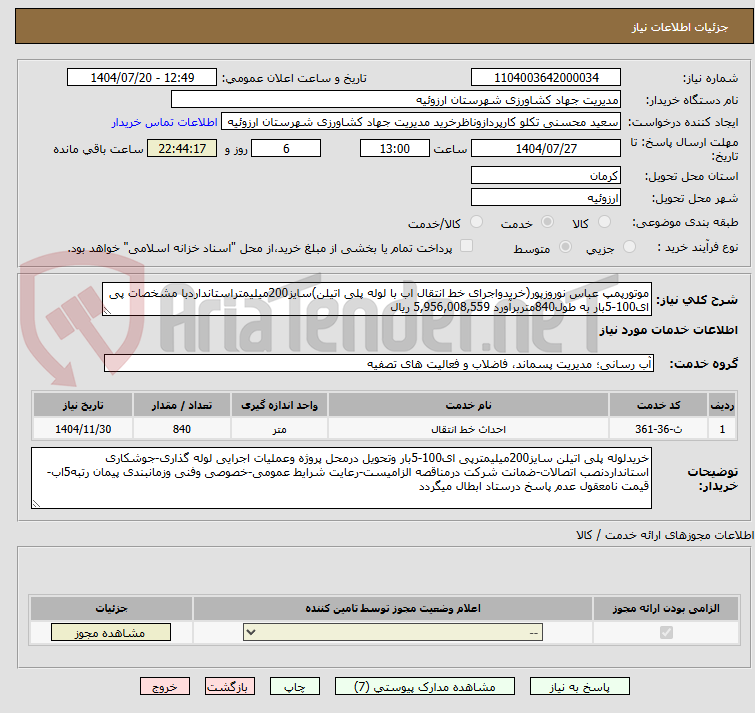Image resolution: width=755 pixels, height=713 pixels.
Task: Click the announcement date field 1404/07/20 - 12:49
Action: (x=142, y=78)
